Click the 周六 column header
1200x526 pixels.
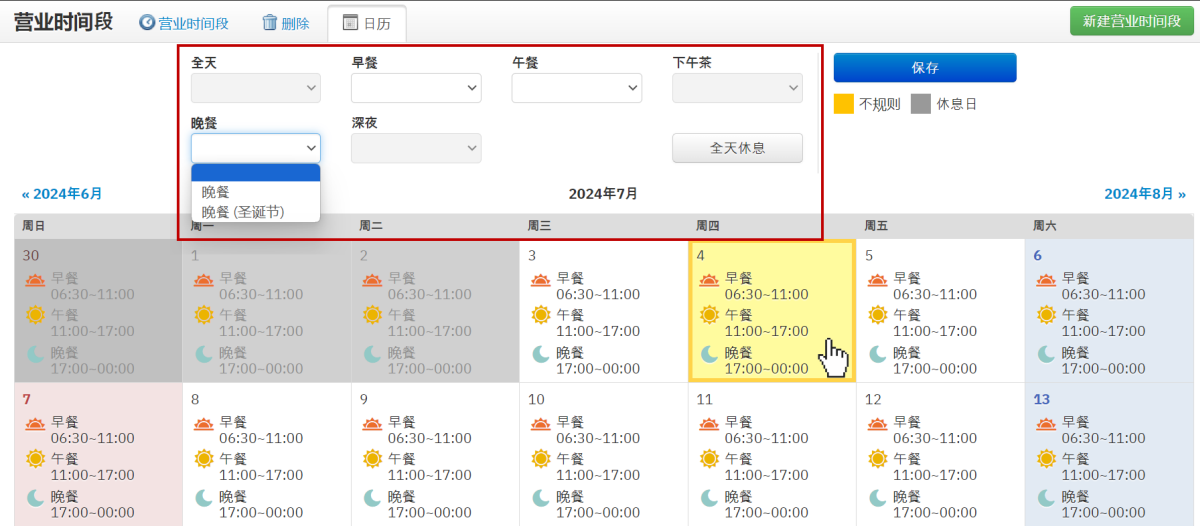coord(1109,226)
